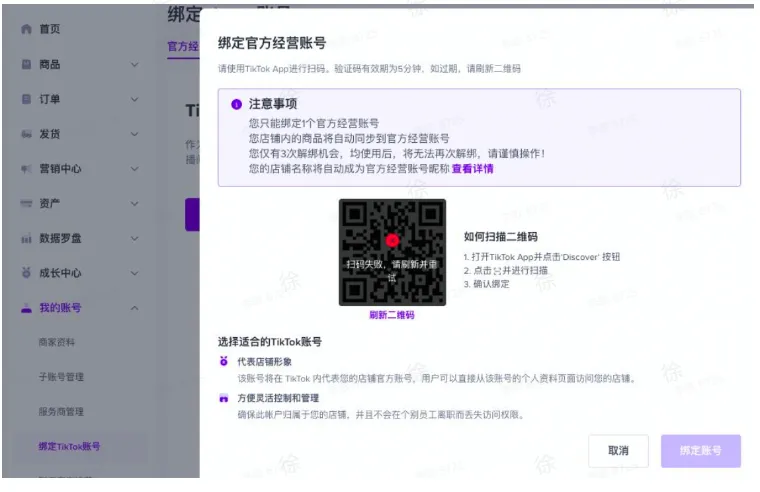The width and height of the screenshot is (760, 492).
Task: Click the 扫码失败 error message text
Action: pos(392,270)
